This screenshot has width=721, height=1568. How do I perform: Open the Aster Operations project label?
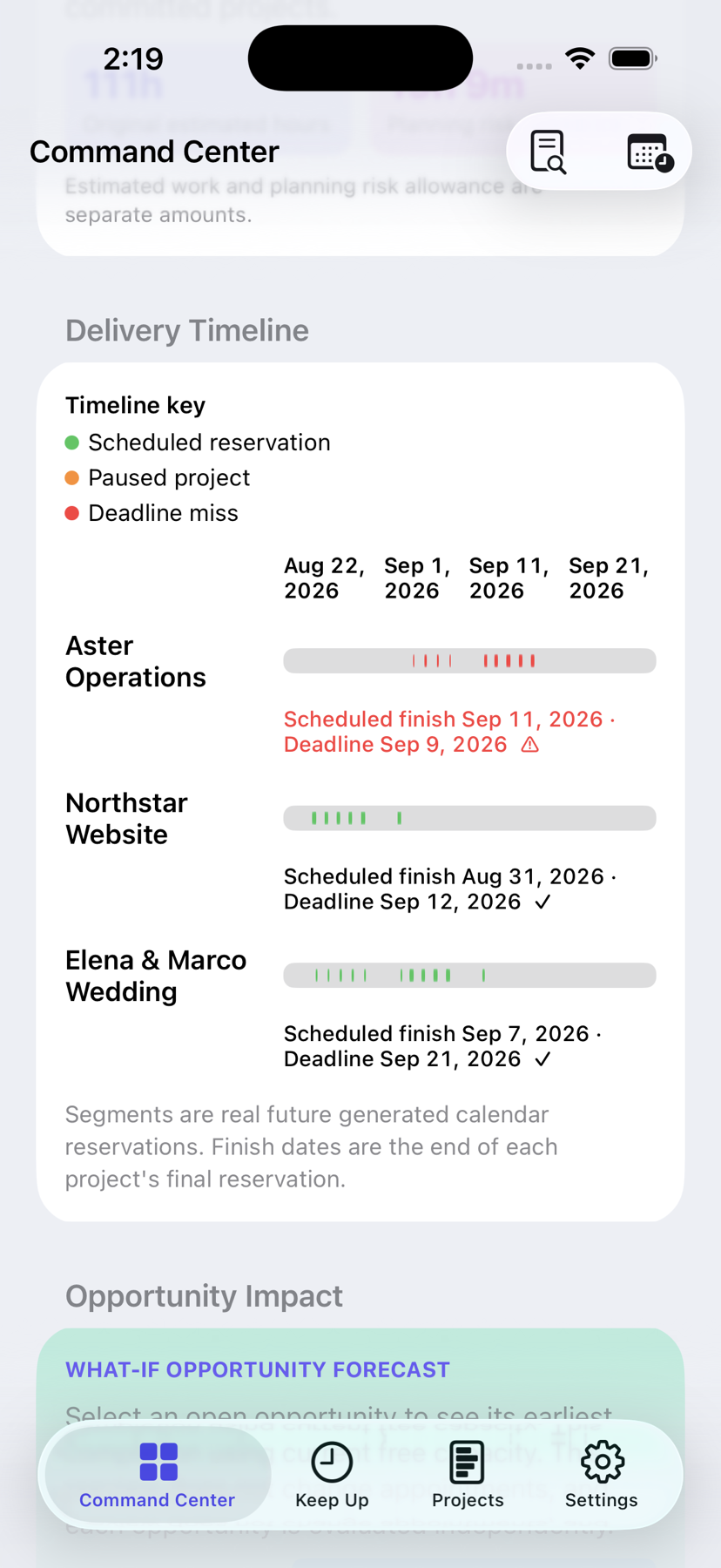point(136,661)
